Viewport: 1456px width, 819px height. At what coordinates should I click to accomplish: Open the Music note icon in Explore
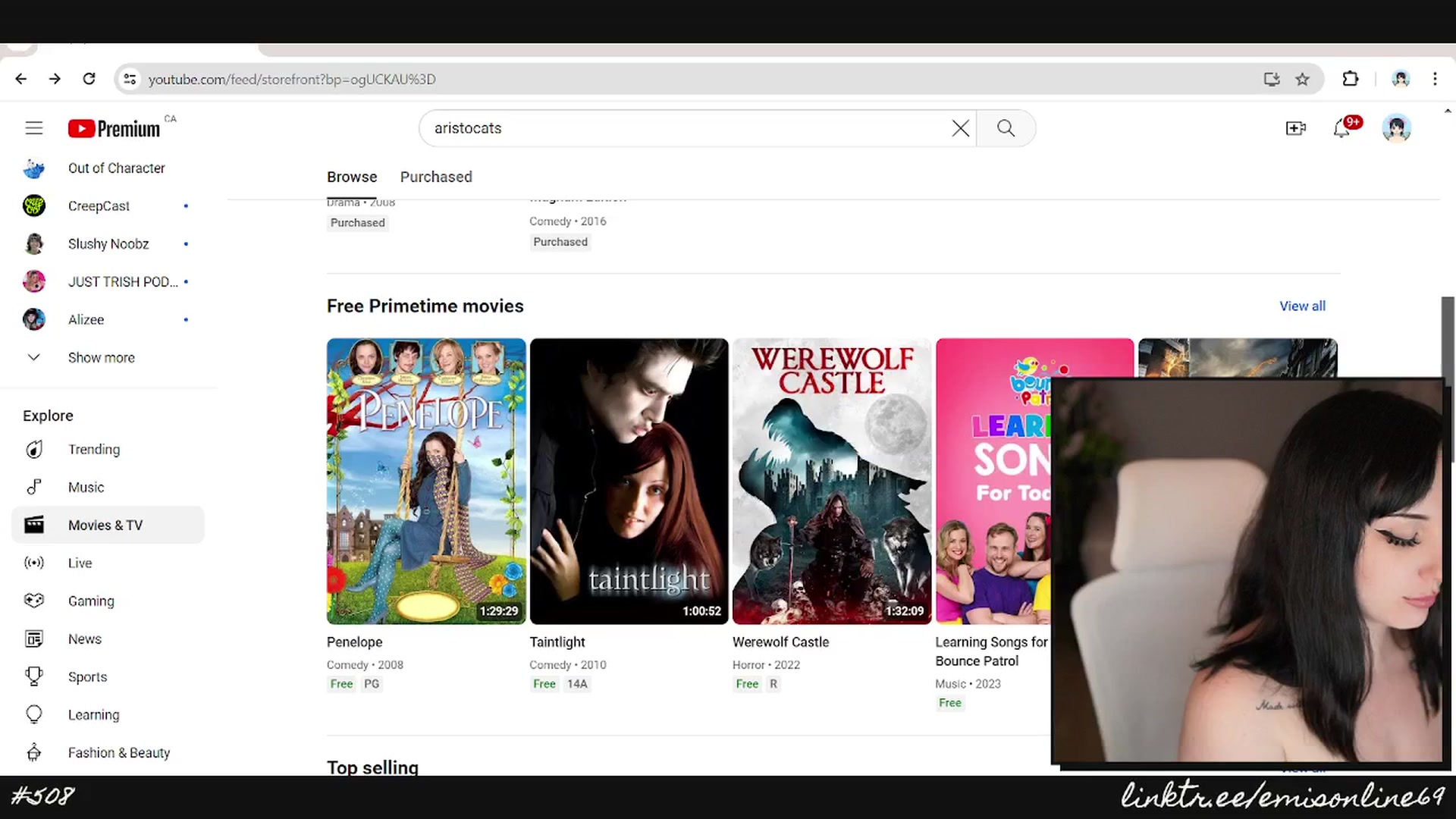pos(34,488)
